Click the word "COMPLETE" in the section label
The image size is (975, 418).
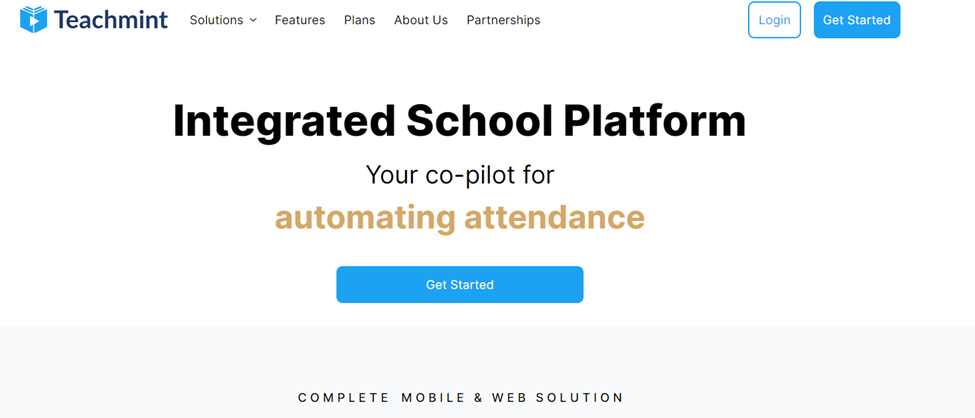pyautogui.click(x=343, y=398)
